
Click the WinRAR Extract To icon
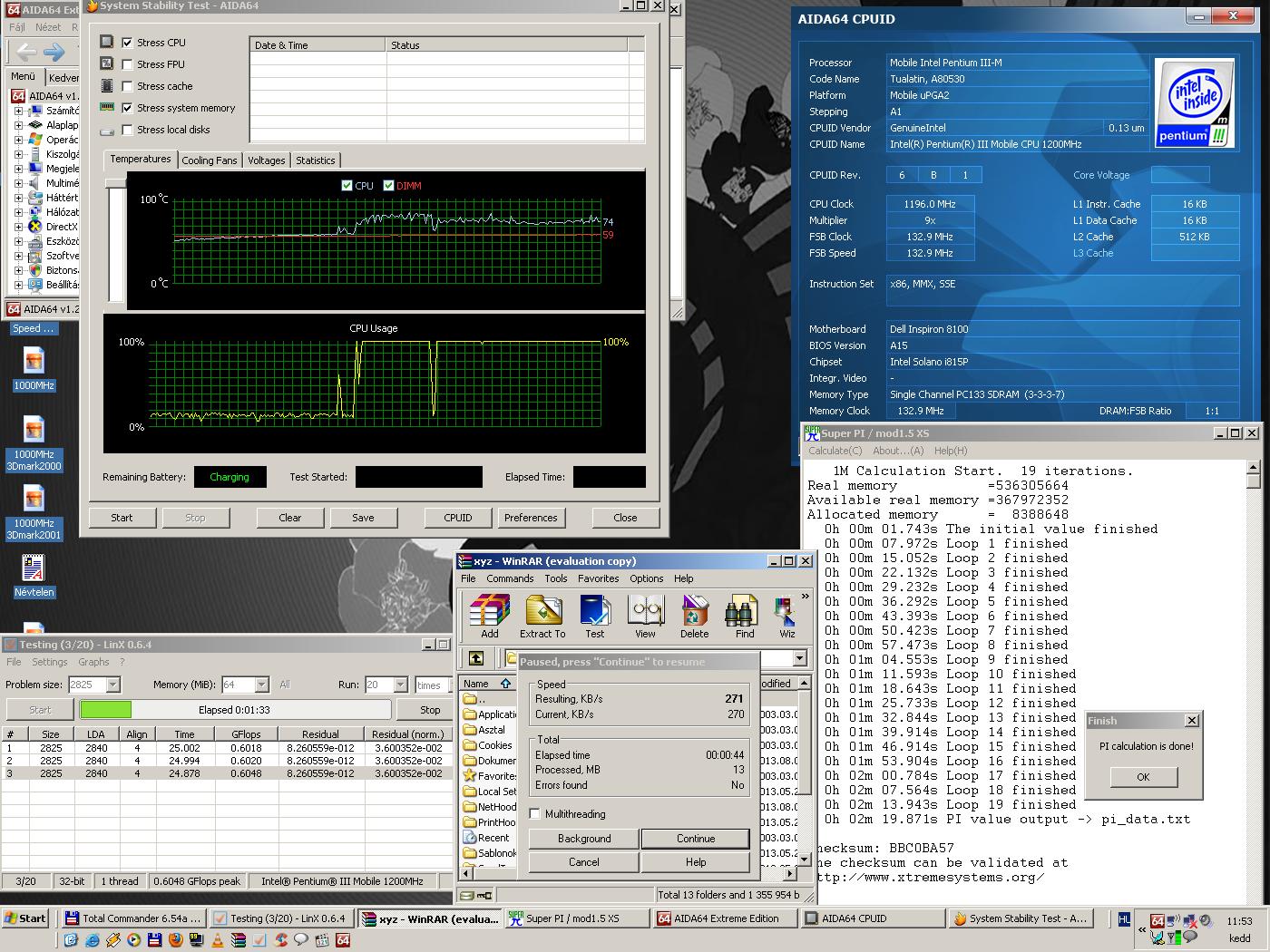[542, 617]
